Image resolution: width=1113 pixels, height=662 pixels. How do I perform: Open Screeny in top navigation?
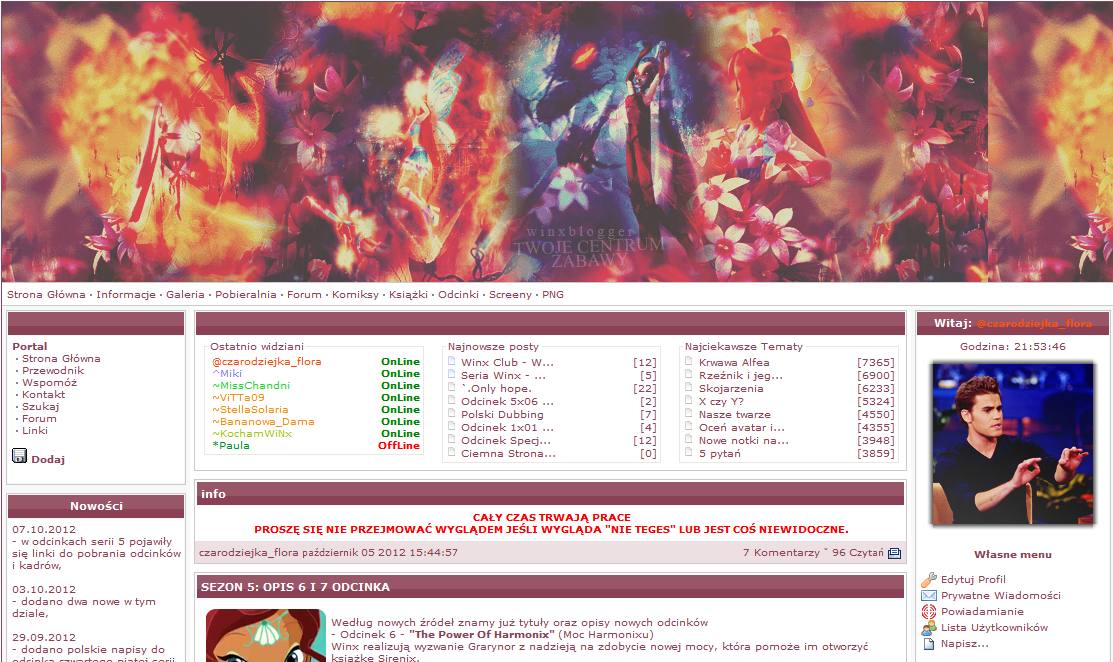(x=510, y=294)
